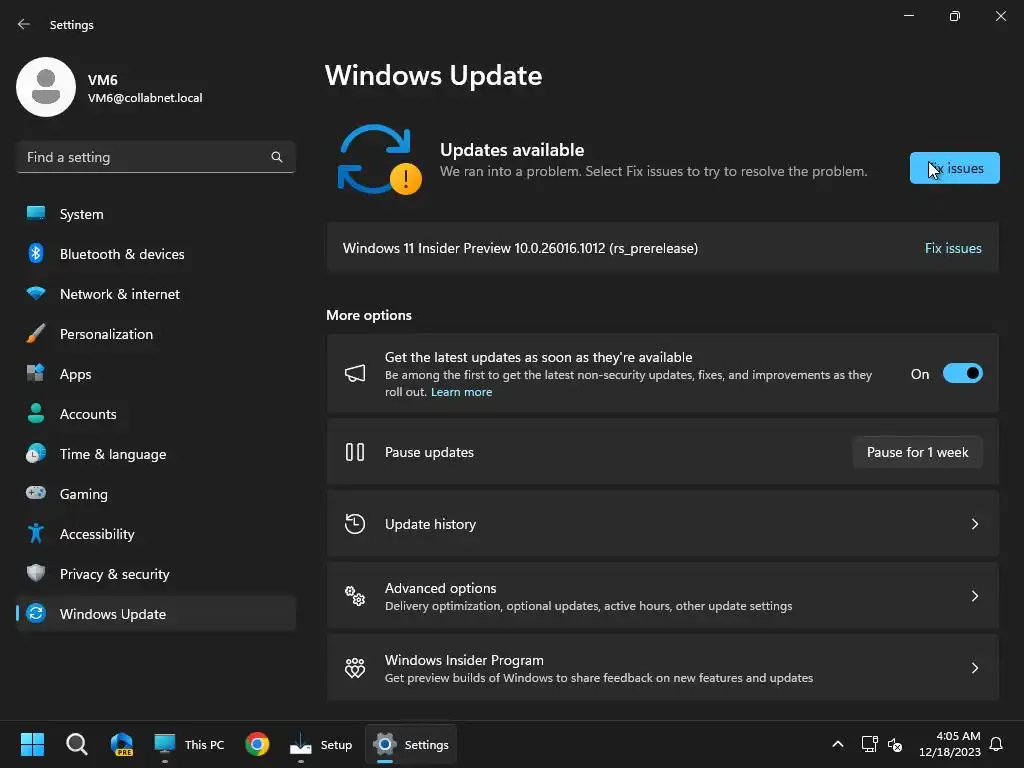Click Windows 11 Insider Preview 10.0.26016.1012 text

click(520, 248)
